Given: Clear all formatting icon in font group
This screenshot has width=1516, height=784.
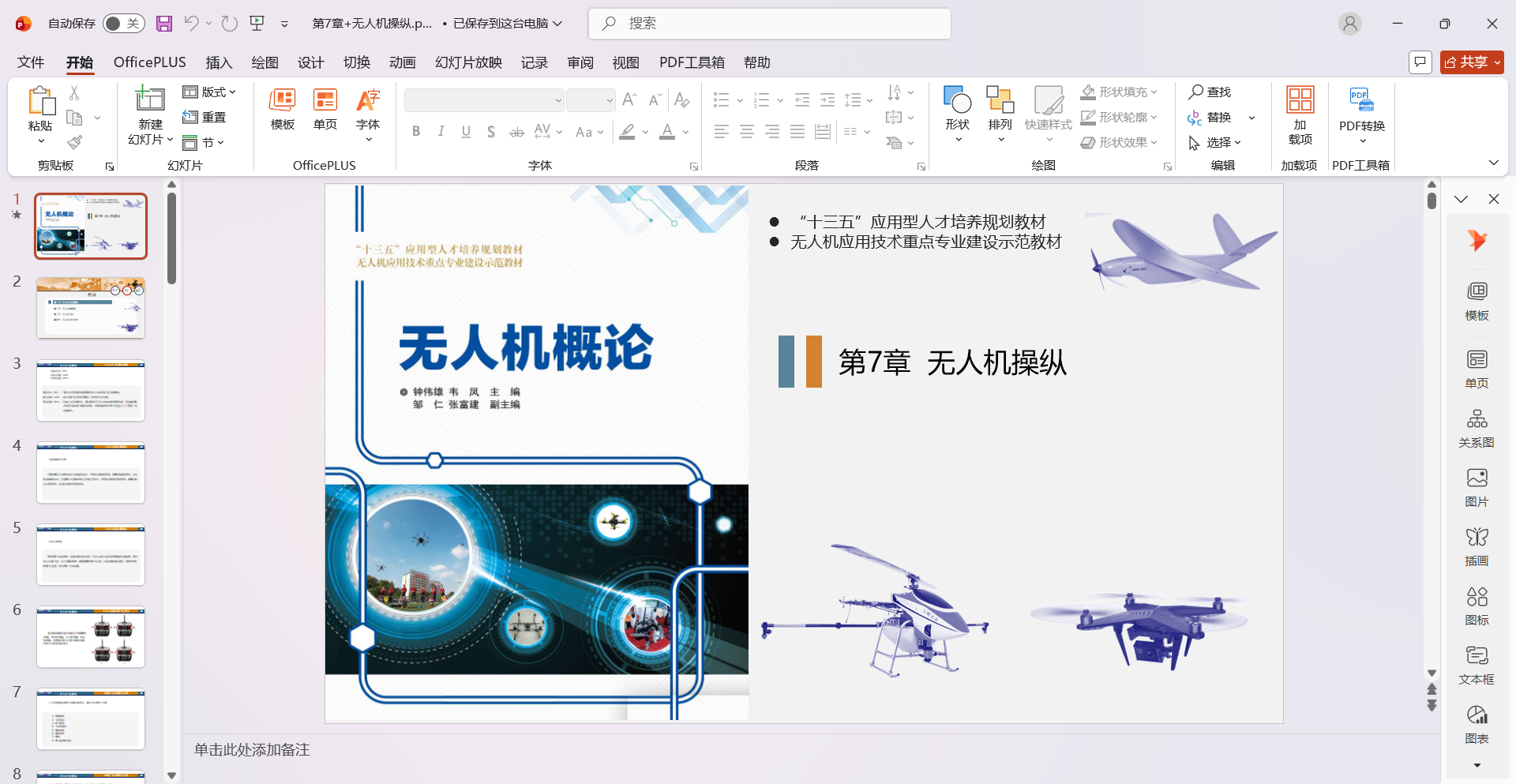Looking at the screenshot, I should click(682, 100).
